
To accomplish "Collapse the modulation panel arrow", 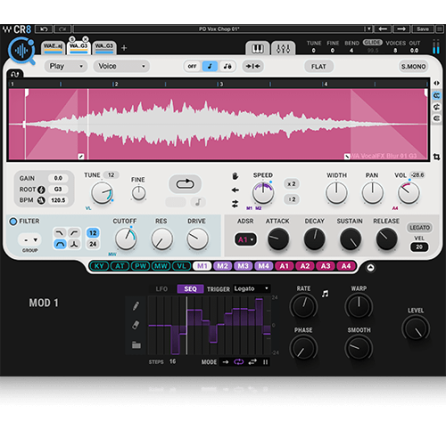I will click(x=370, y=268).
